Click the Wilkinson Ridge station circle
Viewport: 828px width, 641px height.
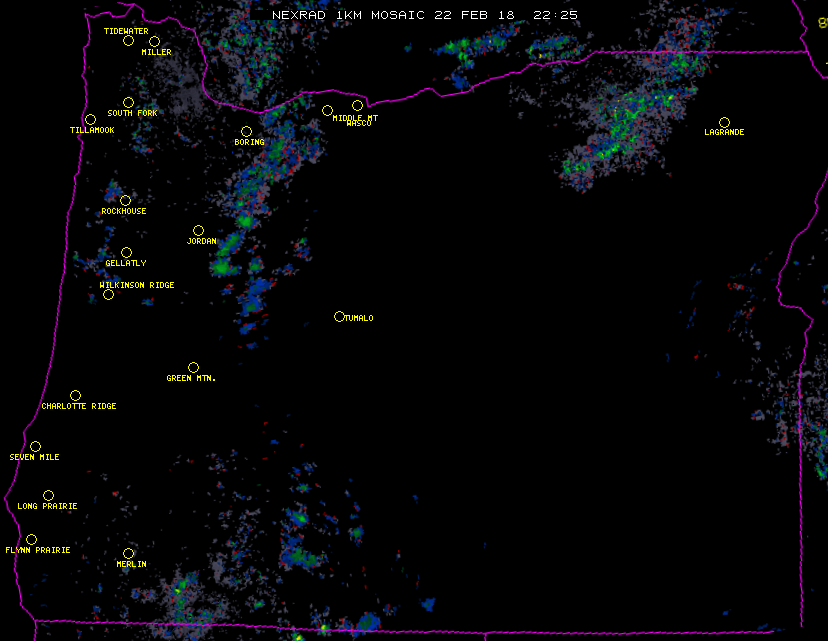tap(108, 294)
